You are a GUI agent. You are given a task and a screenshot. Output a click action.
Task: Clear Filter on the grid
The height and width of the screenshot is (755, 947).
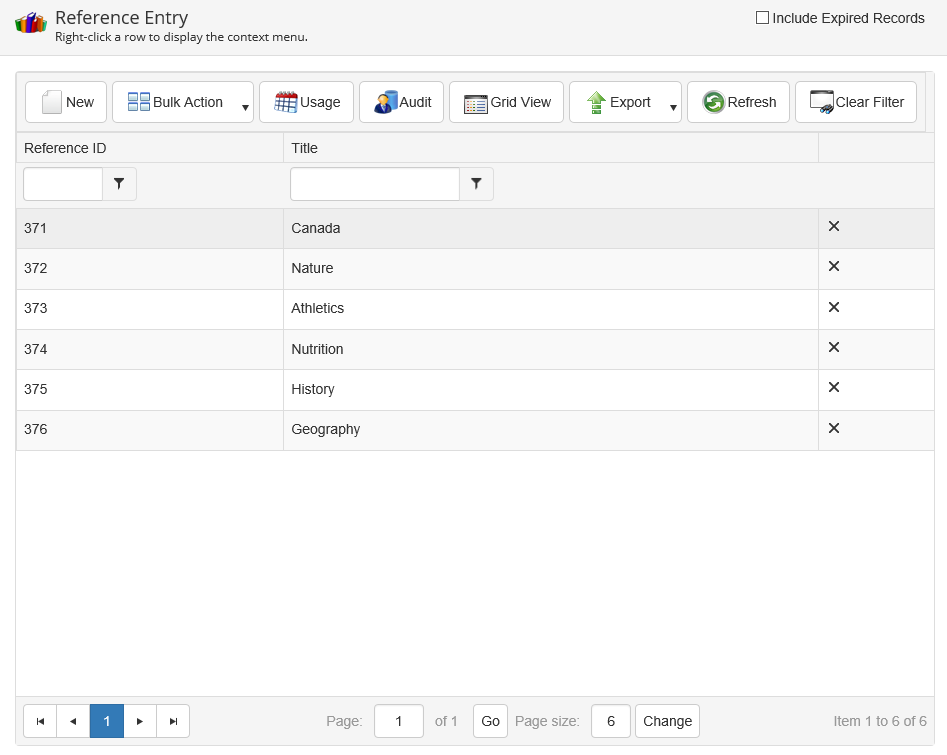click(x=855, y=102)
